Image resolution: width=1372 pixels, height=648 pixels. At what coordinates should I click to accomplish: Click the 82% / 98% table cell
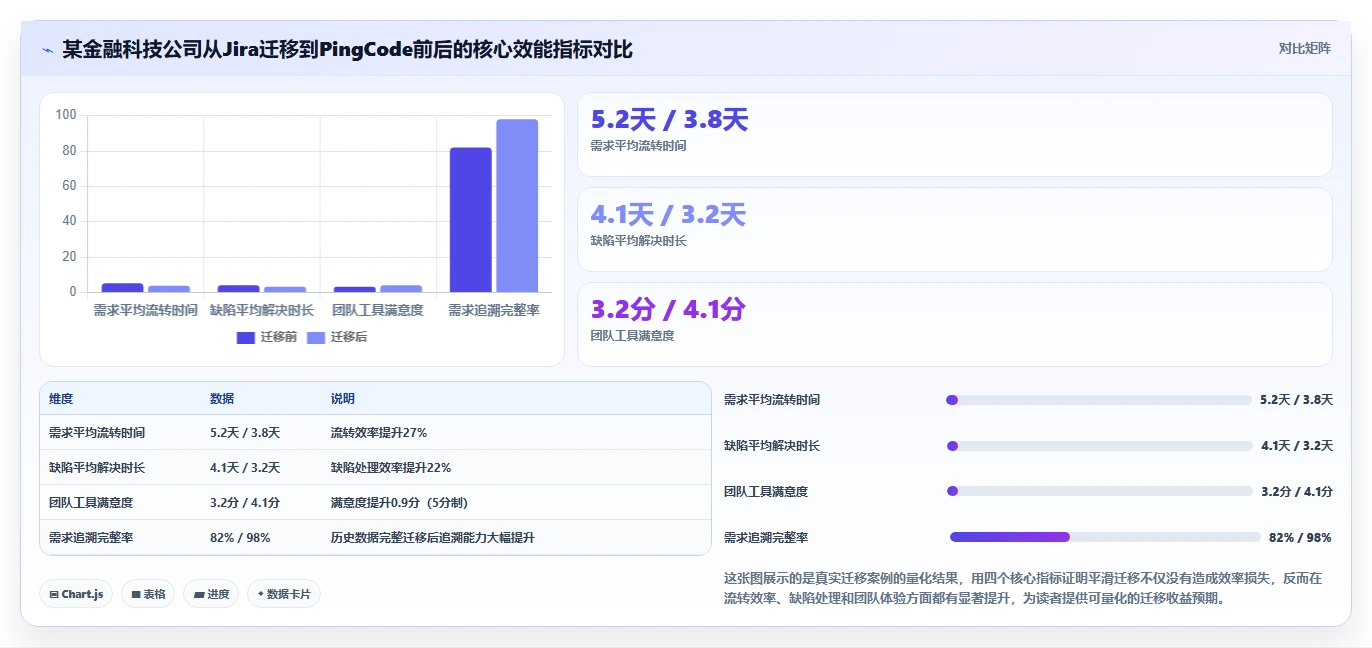pyautogui.click(x=240, y=537)
